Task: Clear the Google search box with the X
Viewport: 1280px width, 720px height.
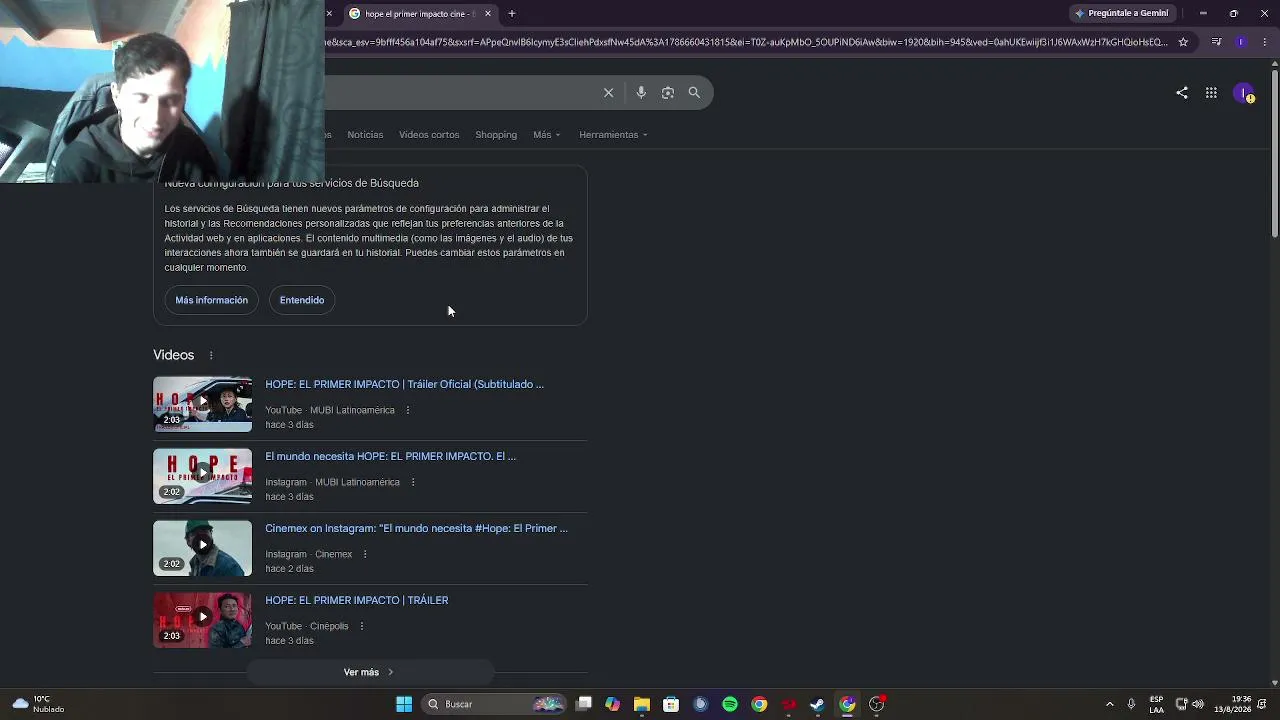Action: point(608,93)
